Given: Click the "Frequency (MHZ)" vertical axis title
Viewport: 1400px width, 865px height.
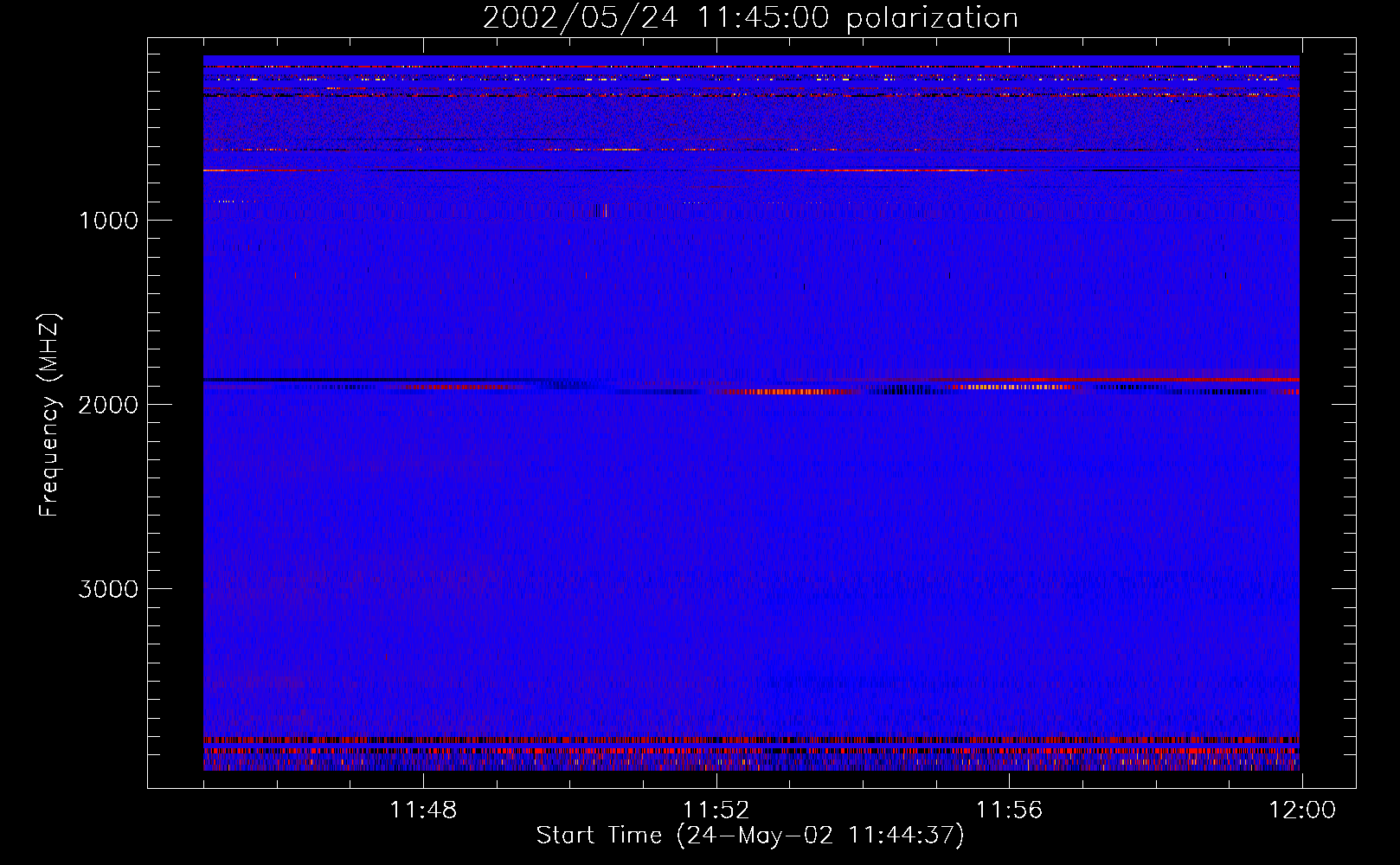Looking at the screenshot, I should click(x=48, y=415).
